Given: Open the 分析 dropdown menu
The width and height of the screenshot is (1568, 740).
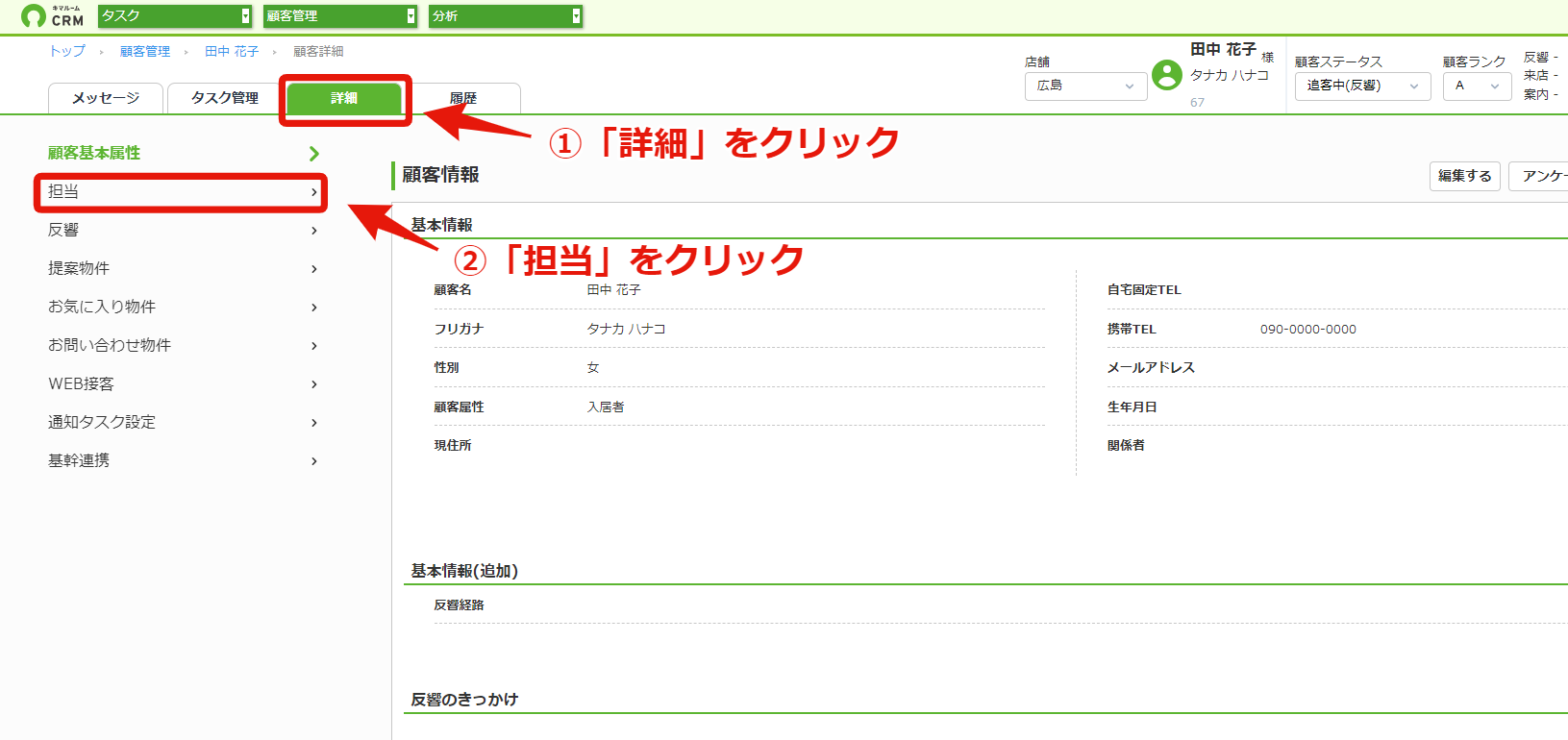Looking at the screenshot, I should coord(506,16).
